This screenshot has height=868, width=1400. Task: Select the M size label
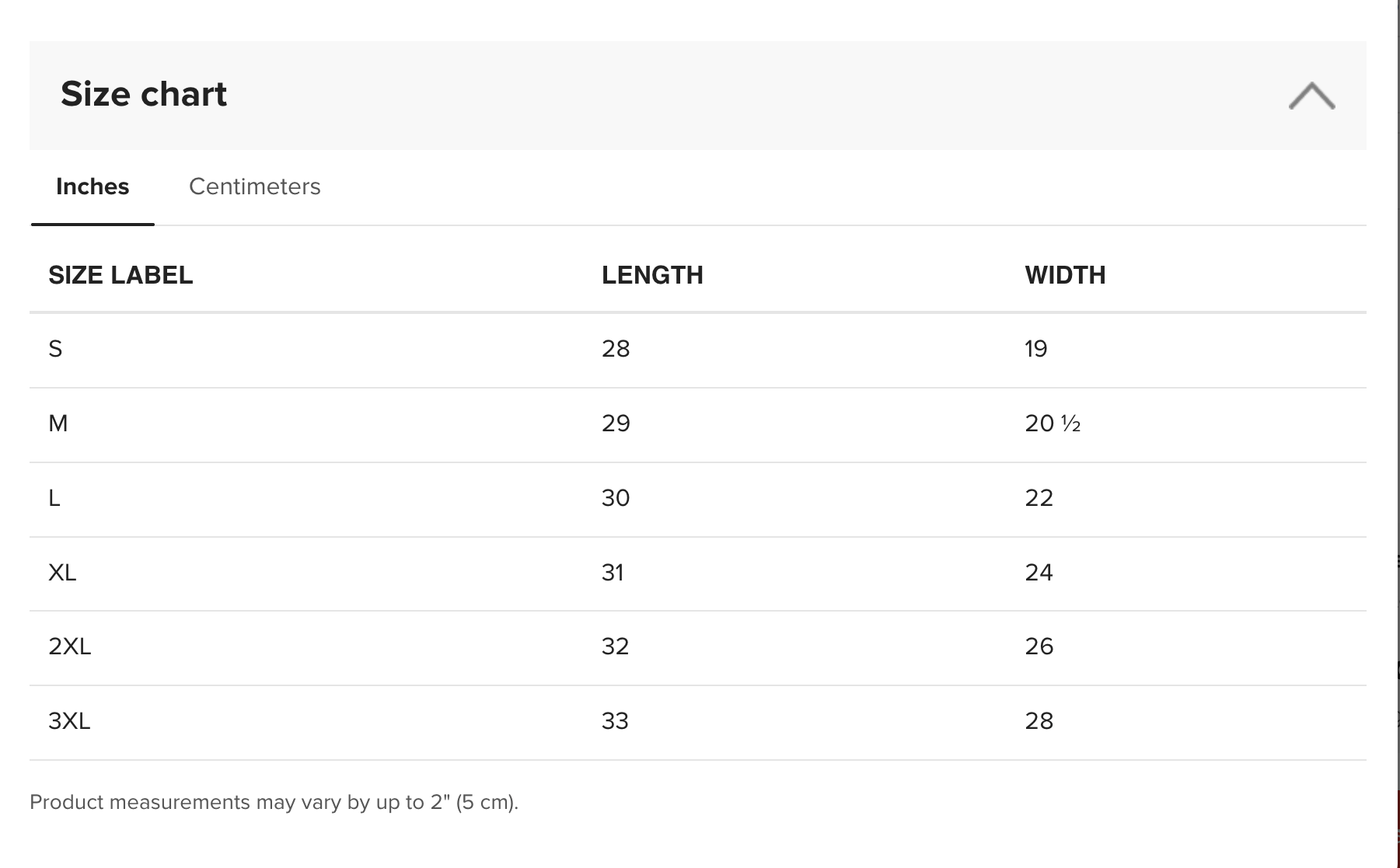tap(58, 424)
